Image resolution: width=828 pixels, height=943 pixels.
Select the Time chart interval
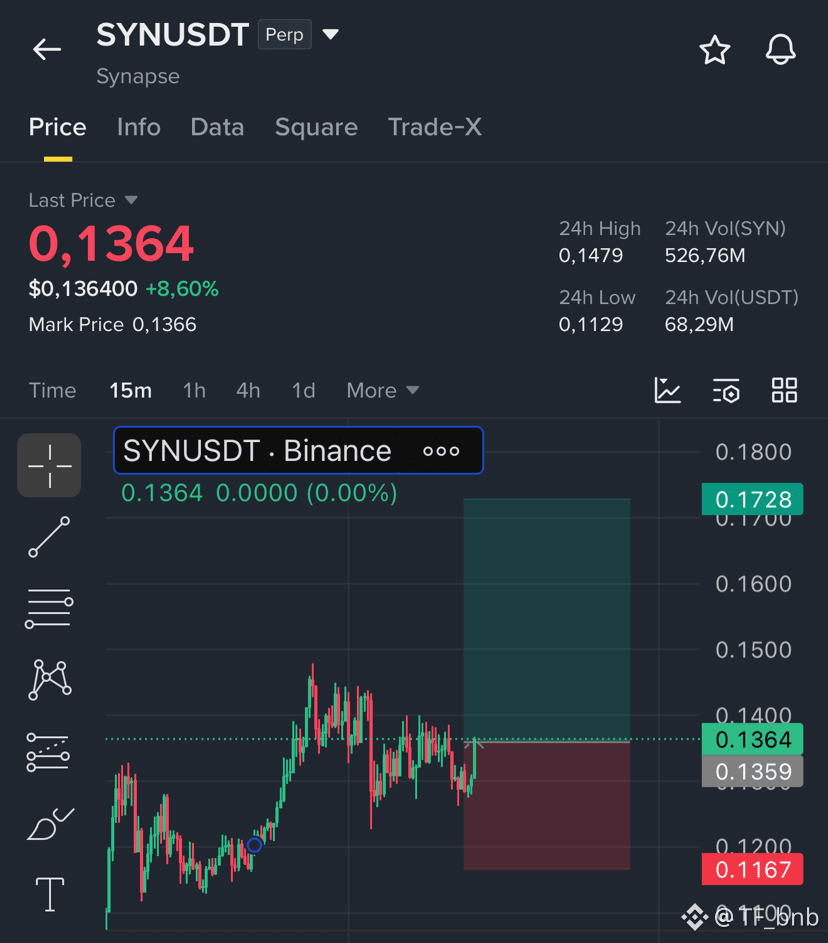coord(53,390)
